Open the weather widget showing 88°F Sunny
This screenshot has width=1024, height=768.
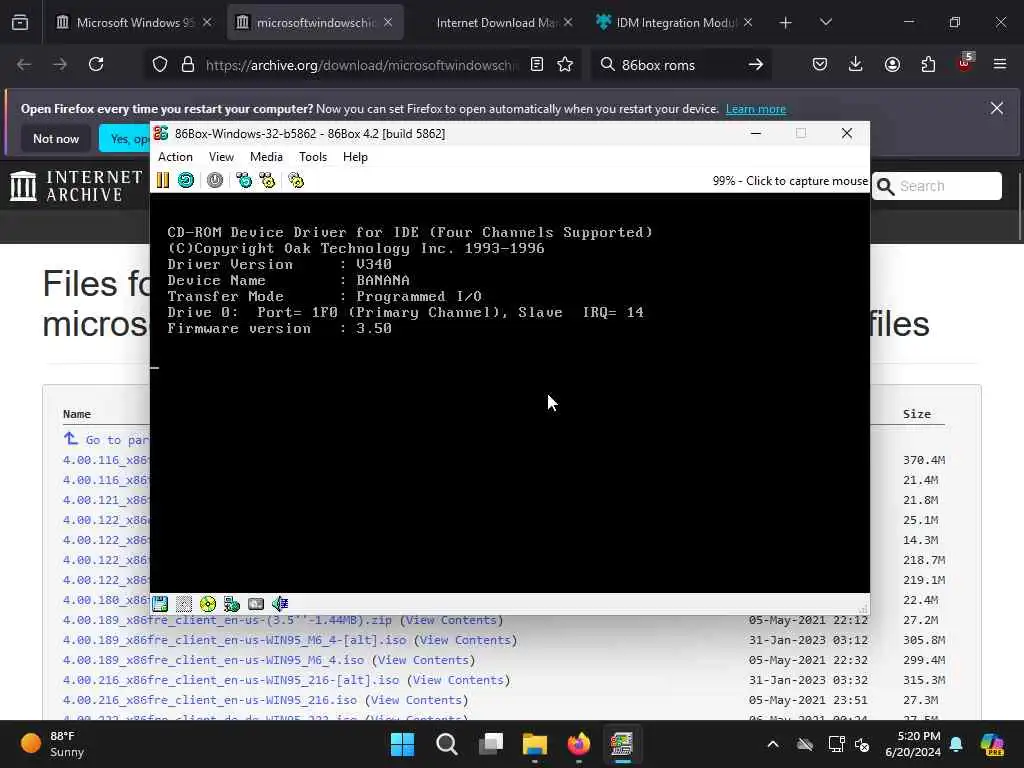pos(52,744)
